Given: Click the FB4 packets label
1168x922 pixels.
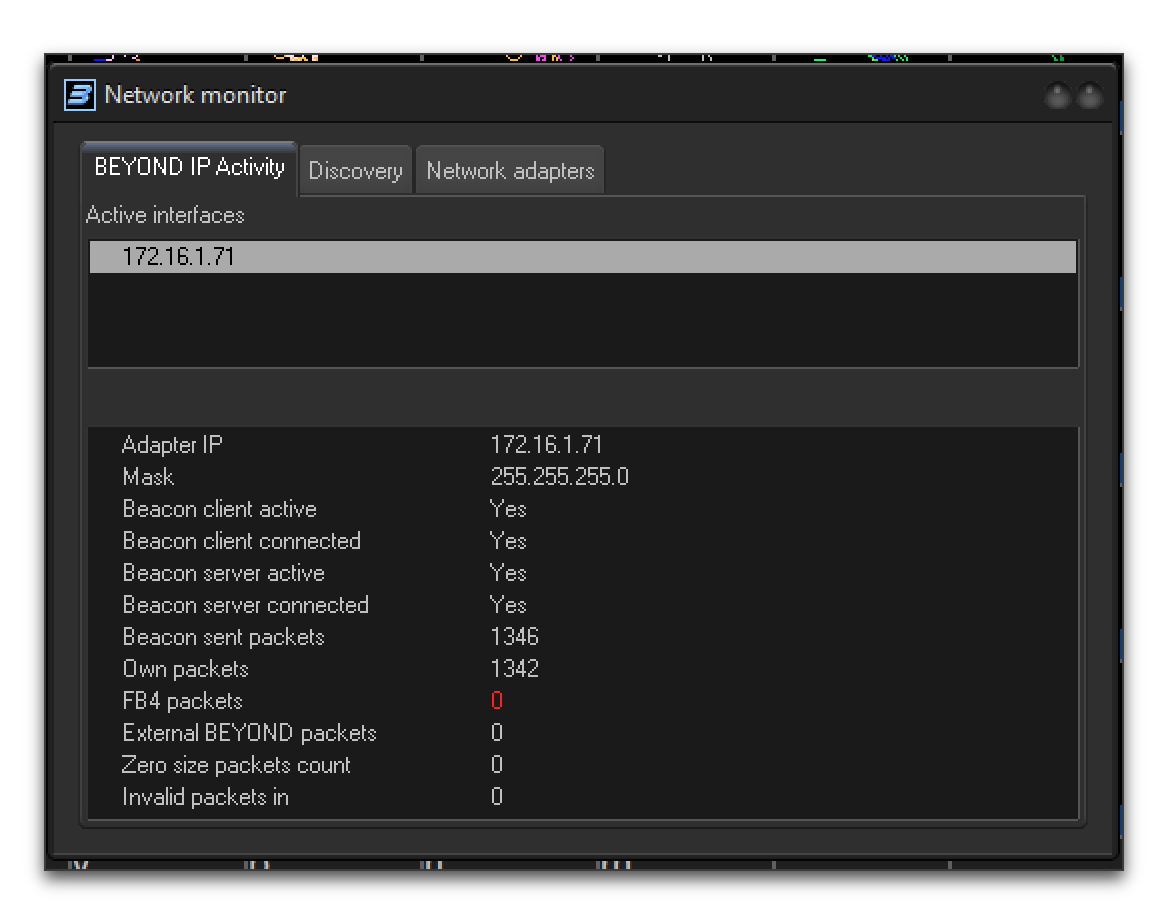Looking at the screenshot, I should point(182,701).
